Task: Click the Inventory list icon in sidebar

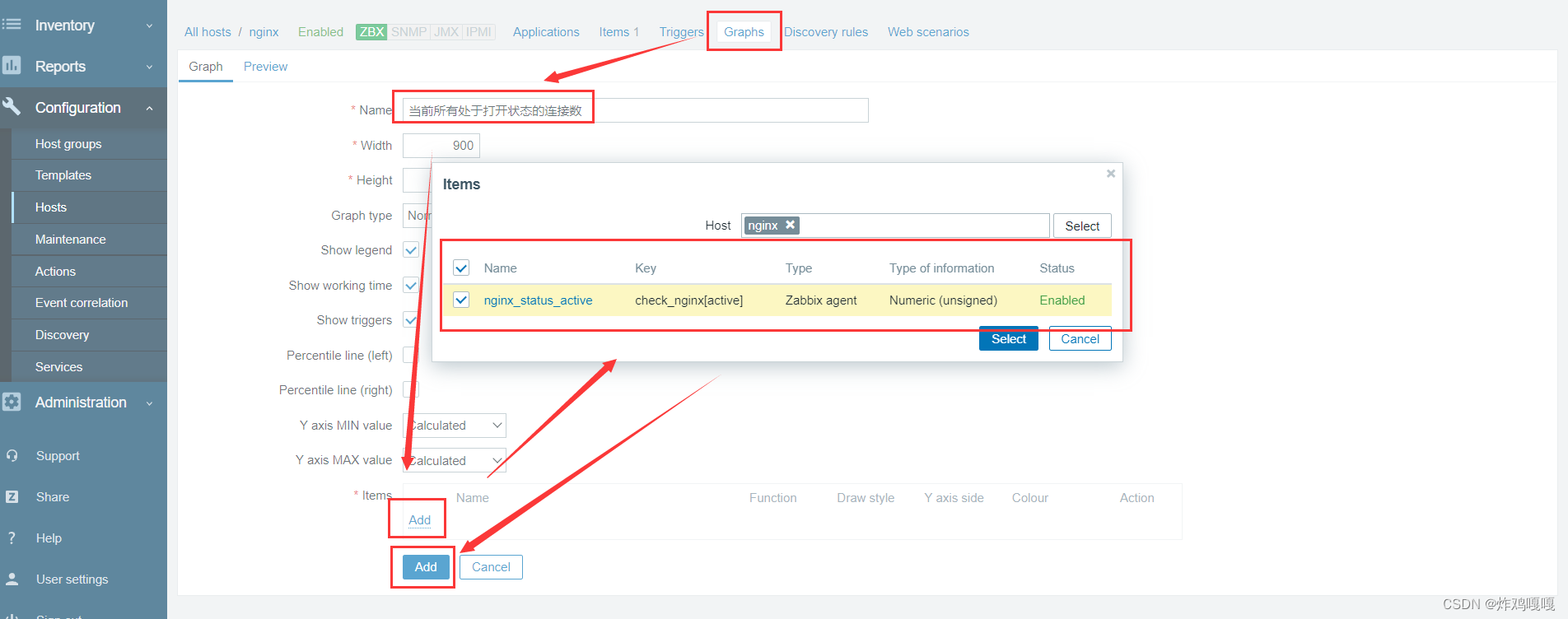Action: pos(12,25)
